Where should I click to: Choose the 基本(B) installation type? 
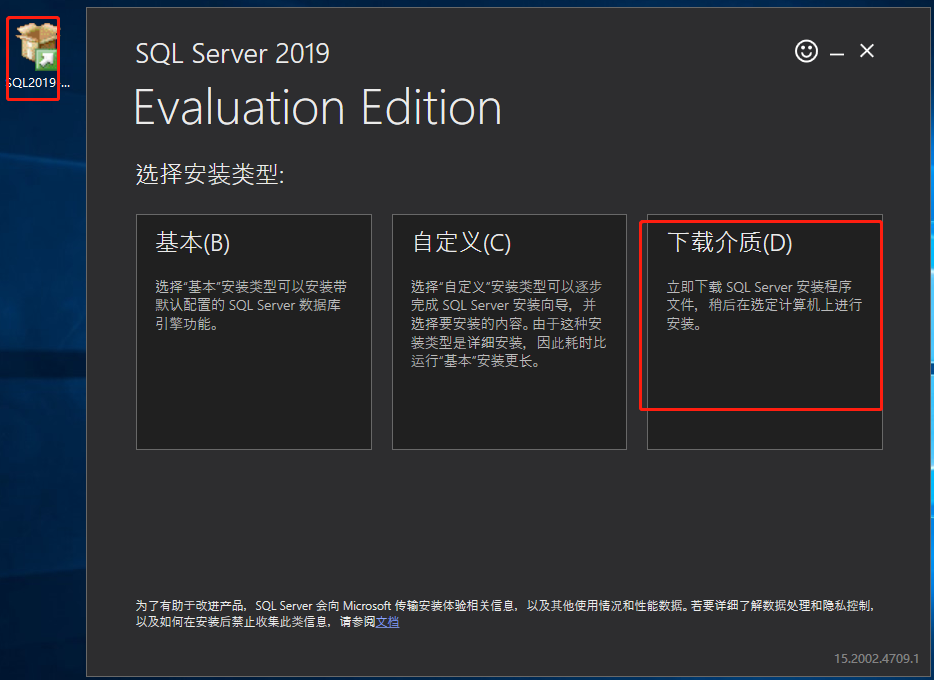point(254,332)
